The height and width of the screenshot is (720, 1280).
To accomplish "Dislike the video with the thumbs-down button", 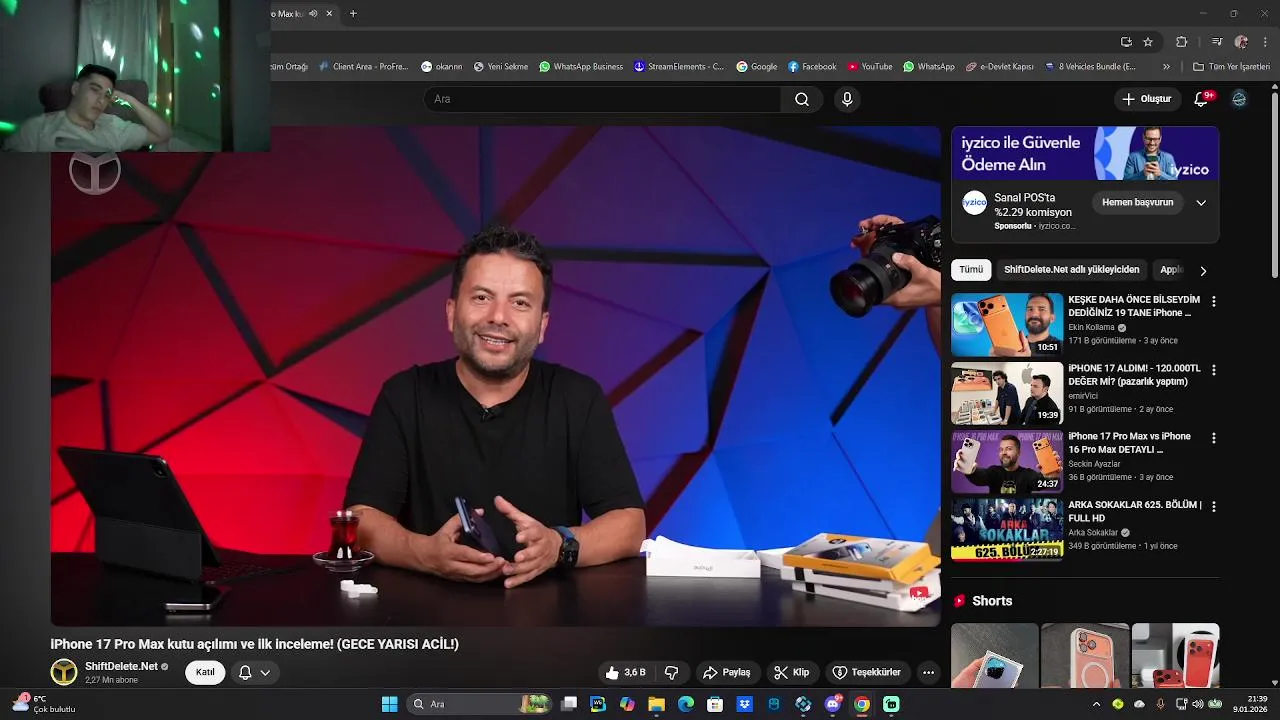I will click(672, 672).
